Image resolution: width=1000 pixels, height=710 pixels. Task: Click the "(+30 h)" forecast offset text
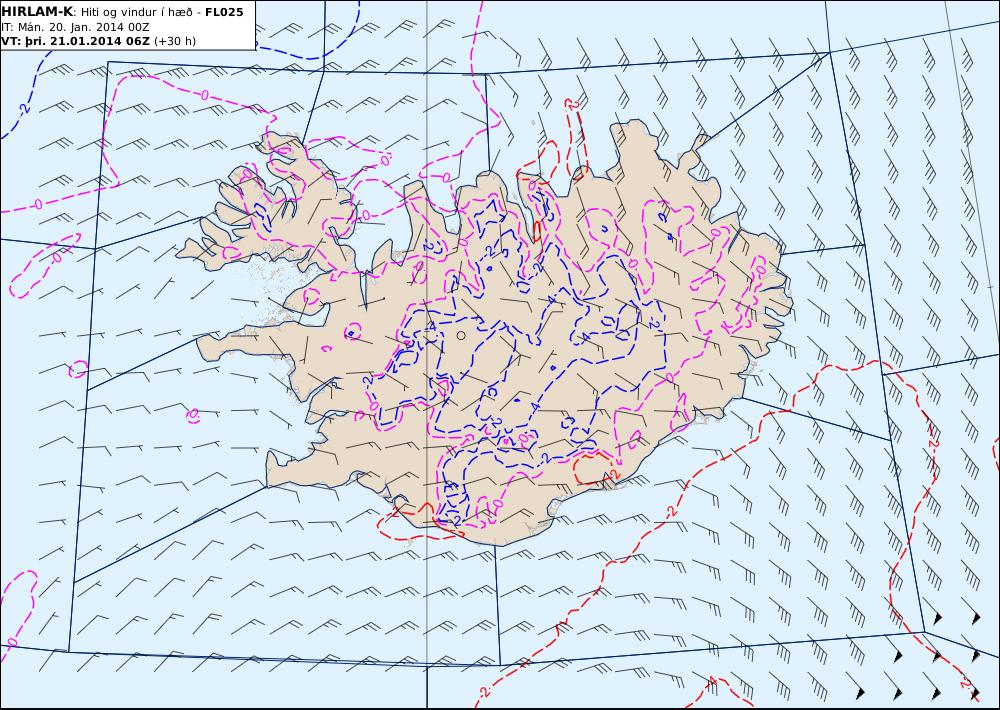click(175, 41)
